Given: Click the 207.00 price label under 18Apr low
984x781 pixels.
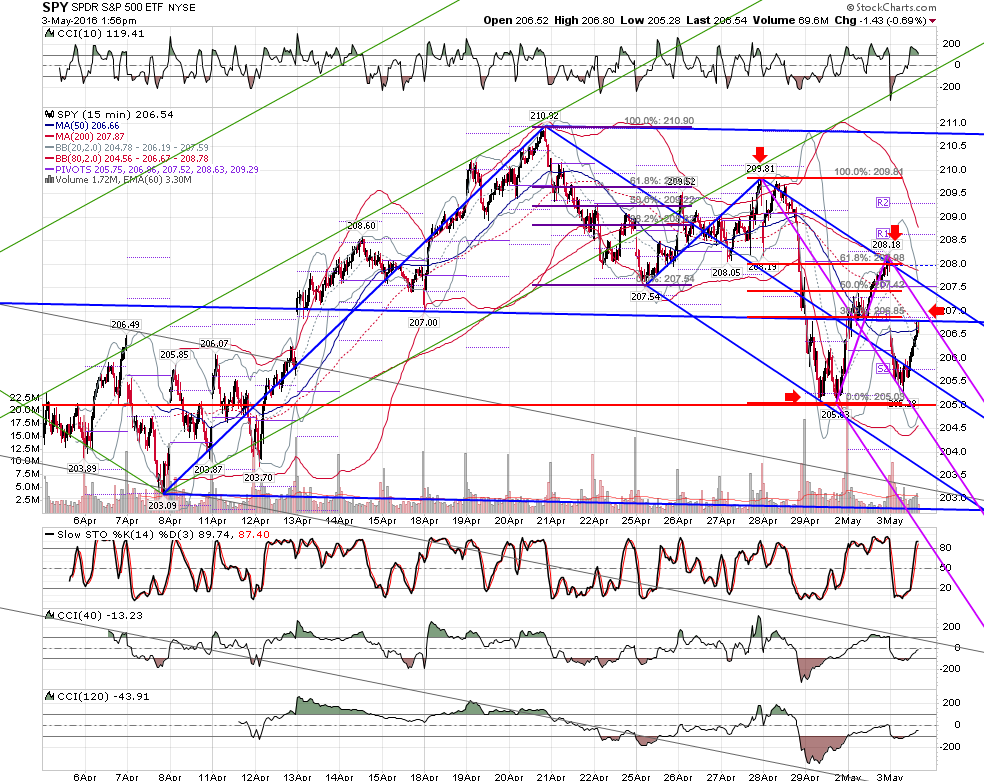Looking at the screenshot, I should coord(424,322).
